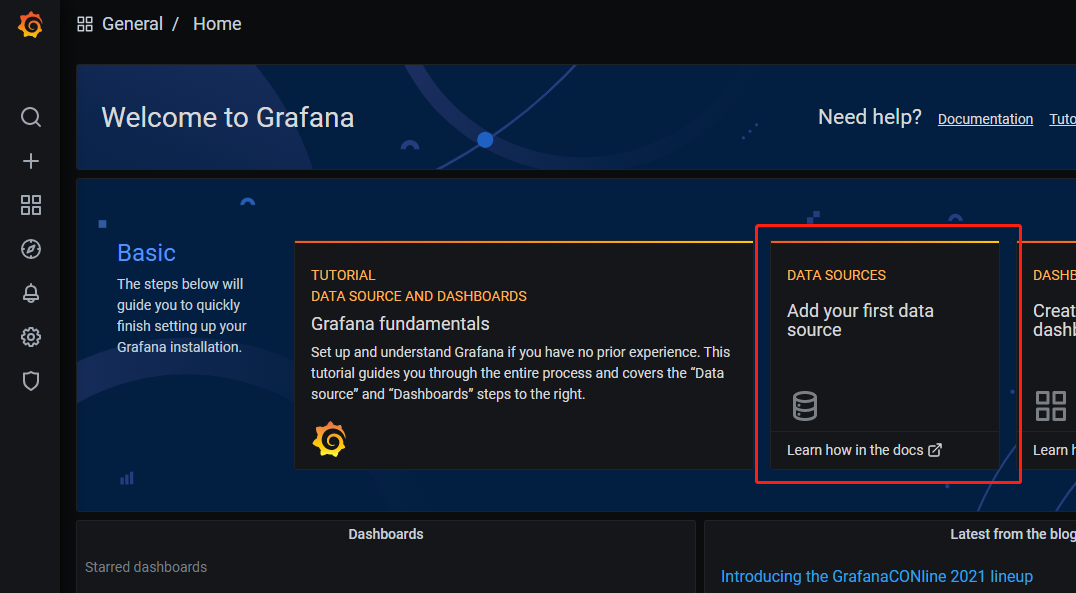Open Alerting via the bell icon

pos(31,293)
